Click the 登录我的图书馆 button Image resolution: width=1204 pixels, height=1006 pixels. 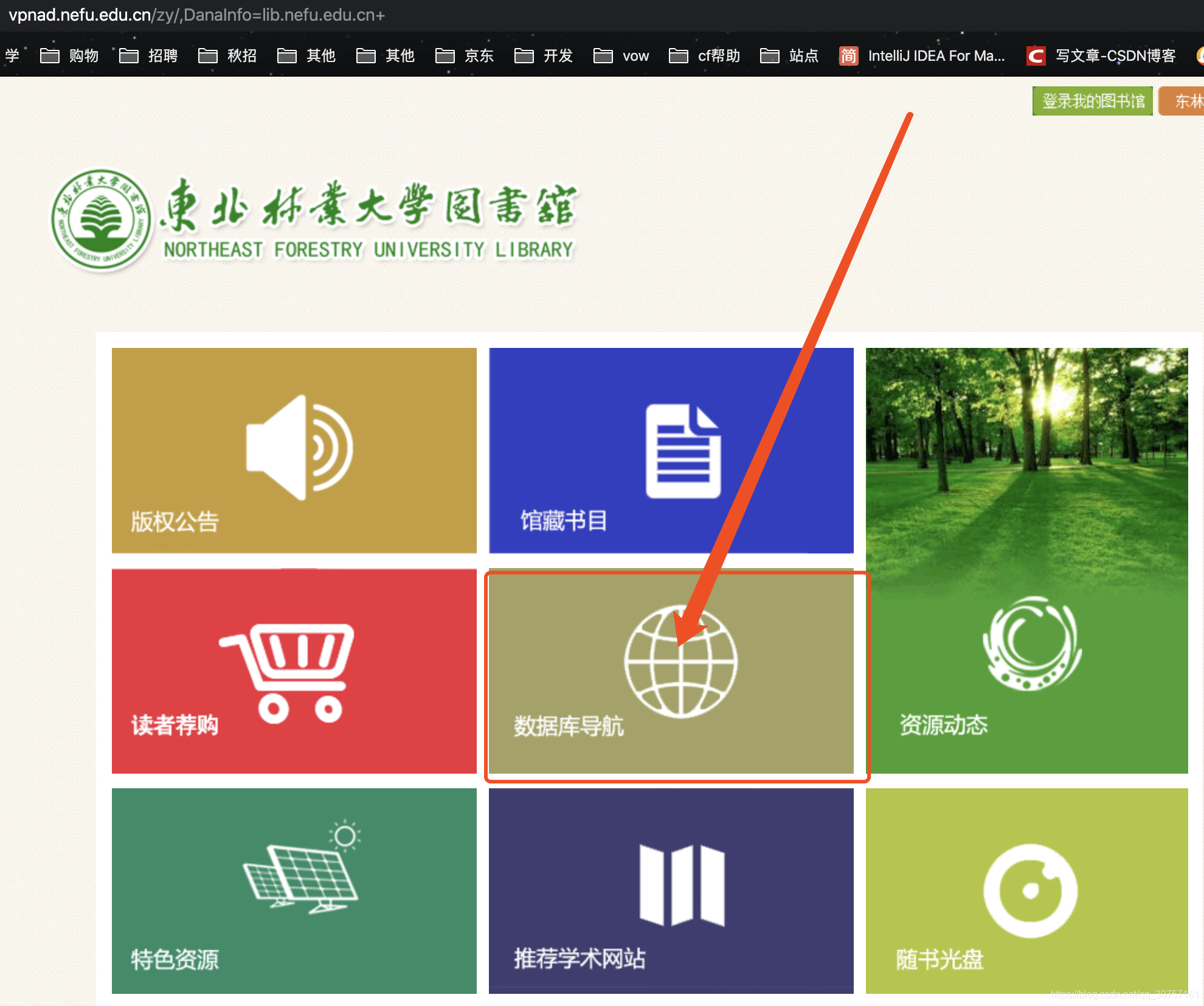click(1092, 101)
